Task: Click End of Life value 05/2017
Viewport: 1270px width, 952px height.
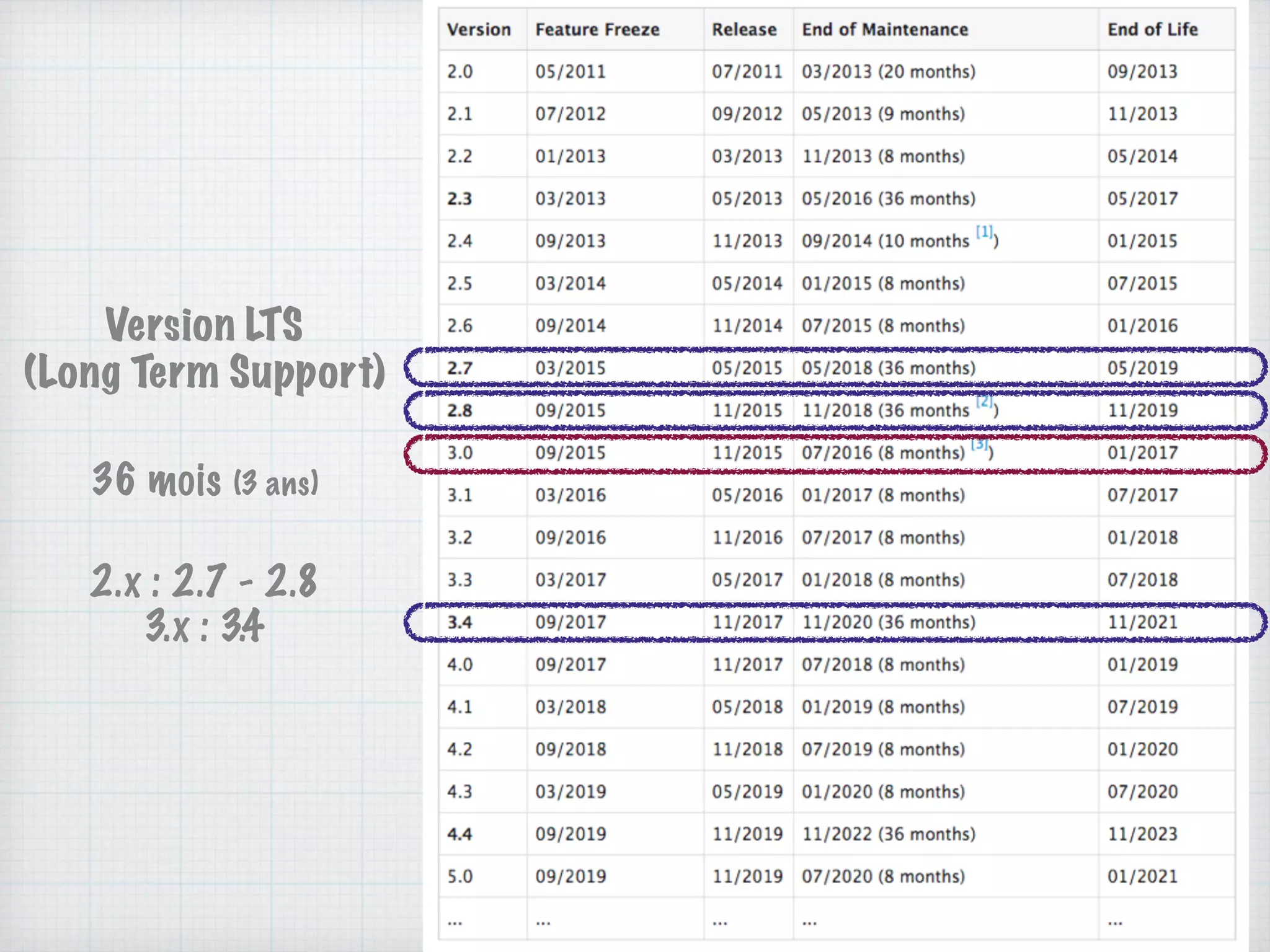Action: pyautogui.click(x=1142, y=199)
